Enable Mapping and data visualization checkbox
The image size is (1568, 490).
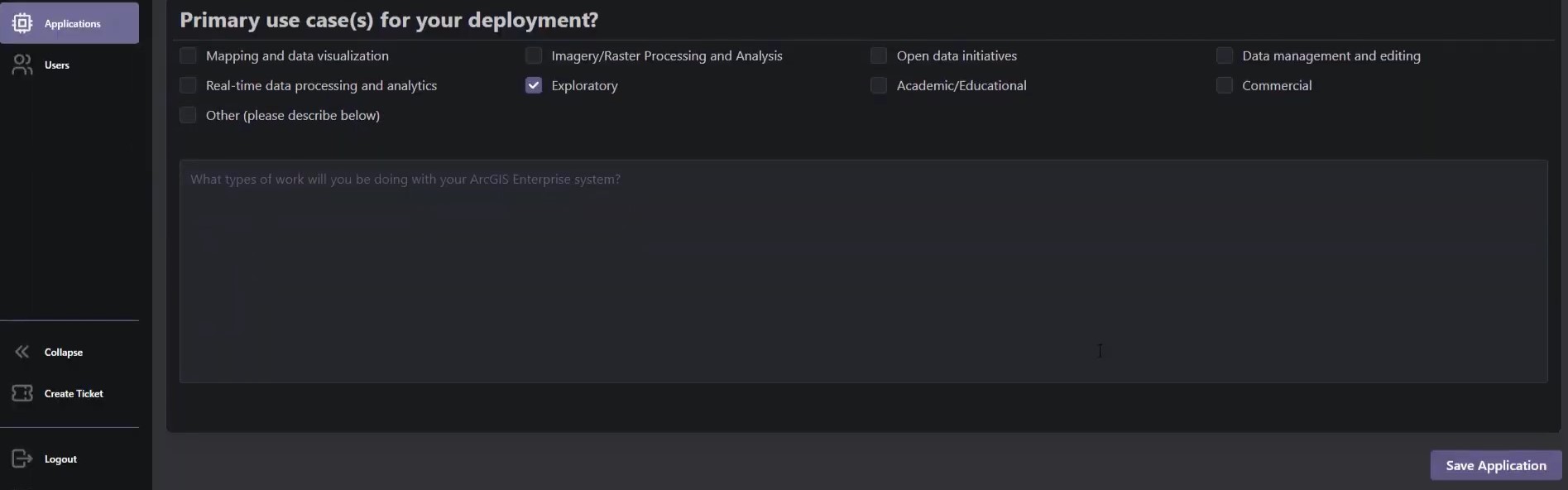(x=189, y=55)
